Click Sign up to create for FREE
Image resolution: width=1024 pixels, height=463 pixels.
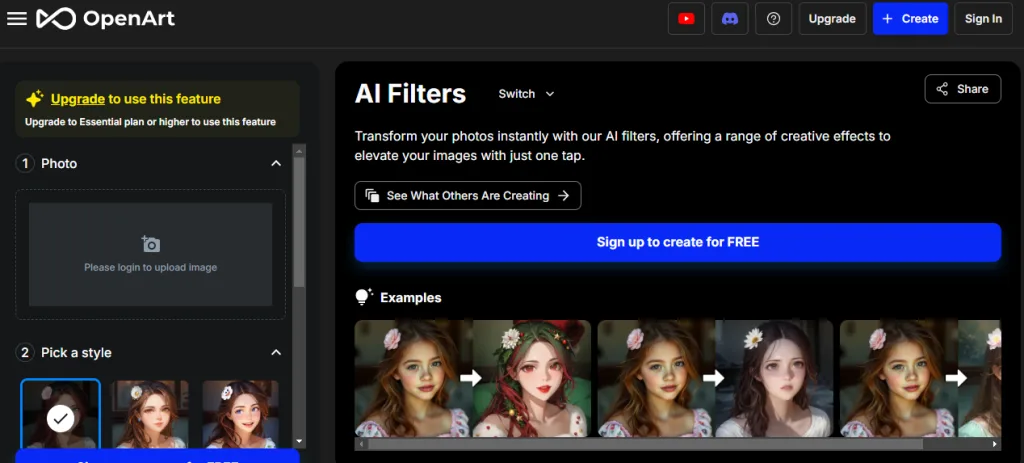click(x=677, y=242)
